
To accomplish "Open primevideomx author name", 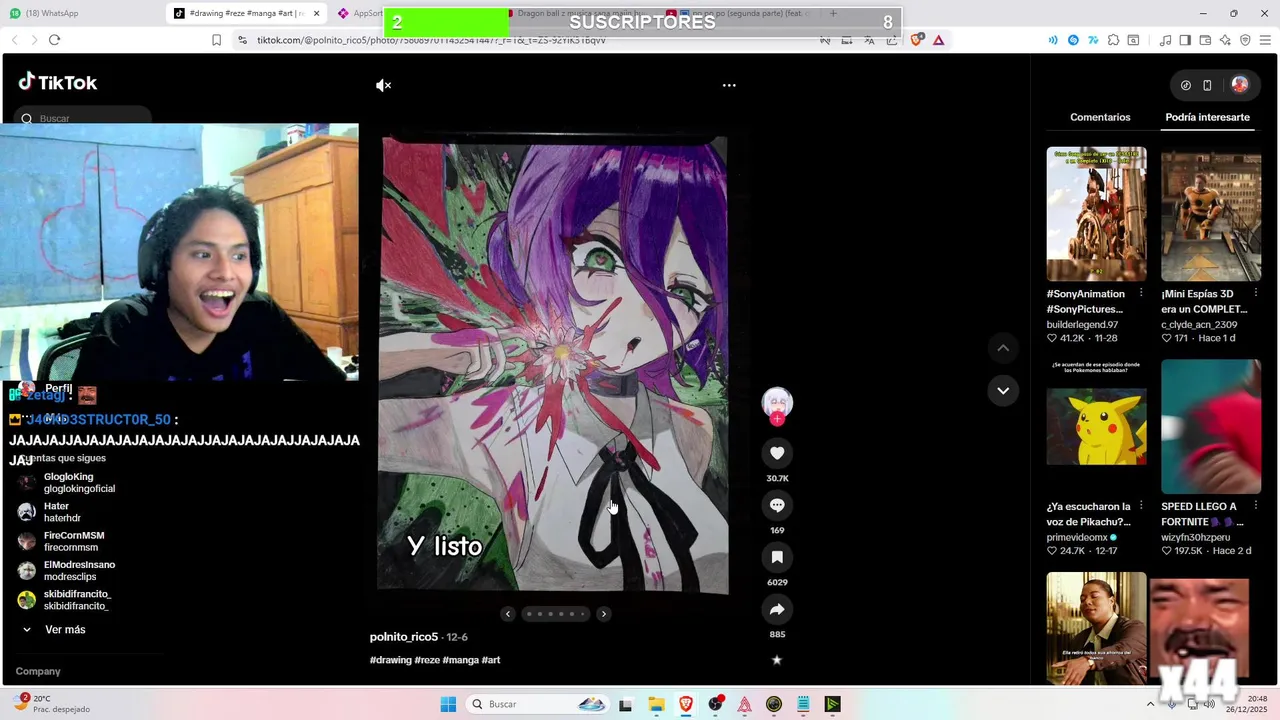I will pyautogui.click(x=1077, y=537).
